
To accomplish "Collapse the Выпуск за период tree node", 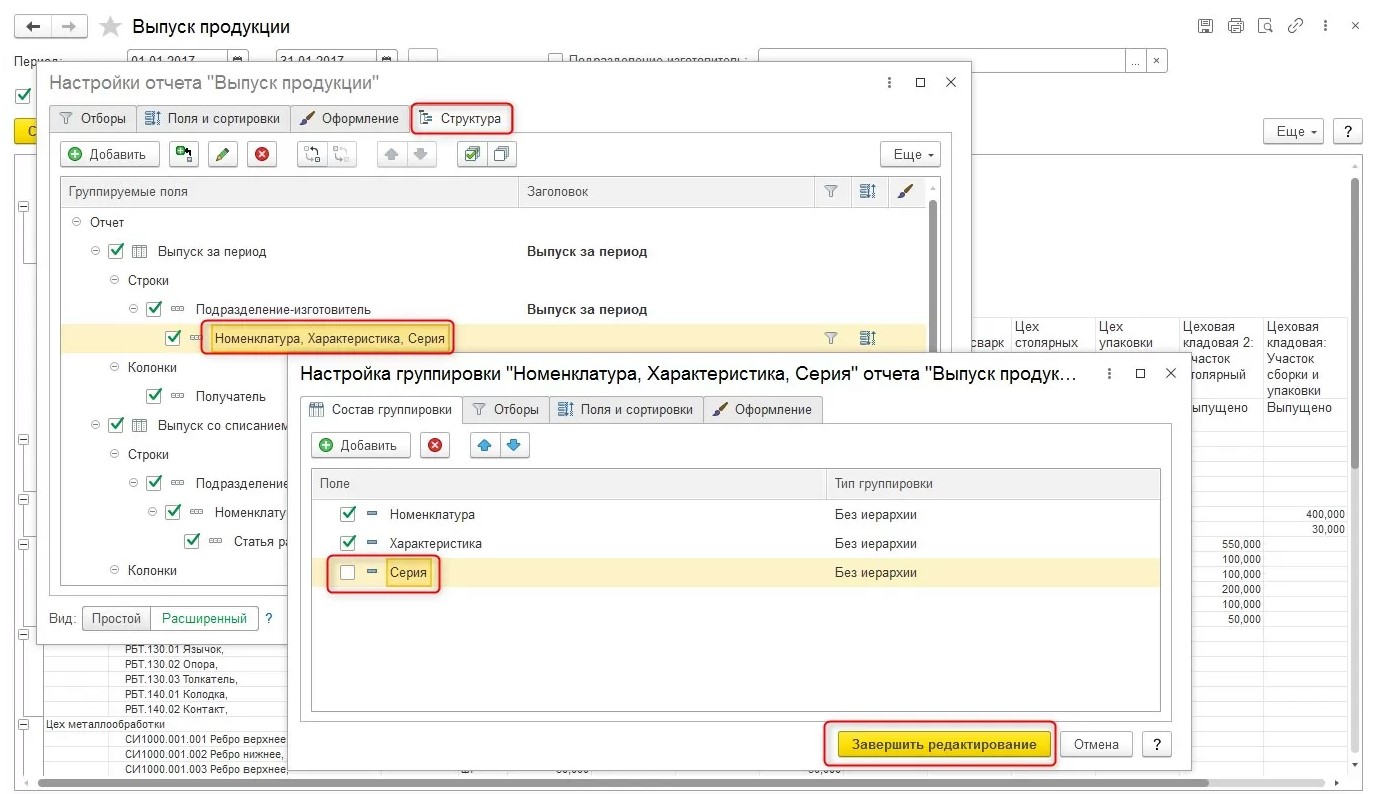I will (x=96, y=252).
